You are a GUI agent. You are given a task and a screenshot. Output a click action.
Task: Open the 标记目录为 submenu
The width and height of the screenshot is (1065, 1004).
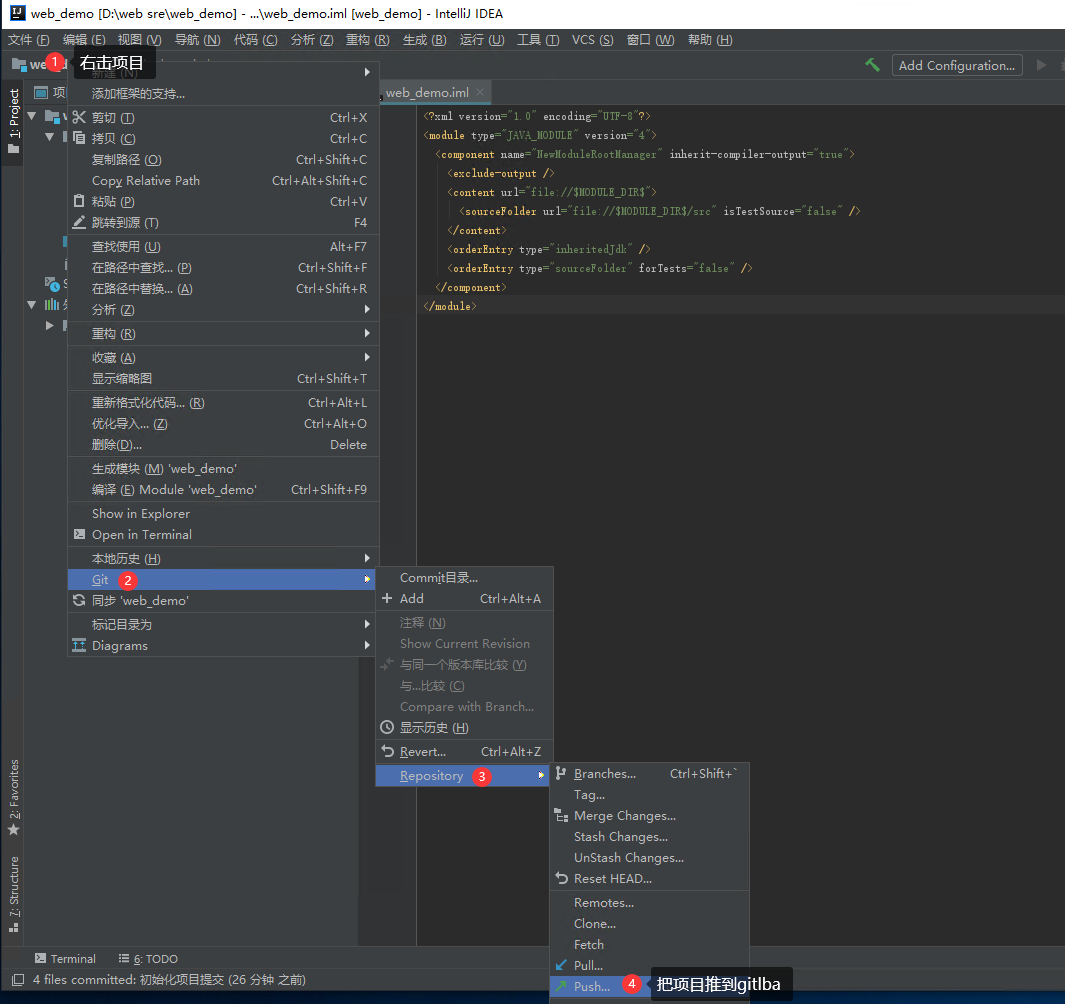coord(223,624)
